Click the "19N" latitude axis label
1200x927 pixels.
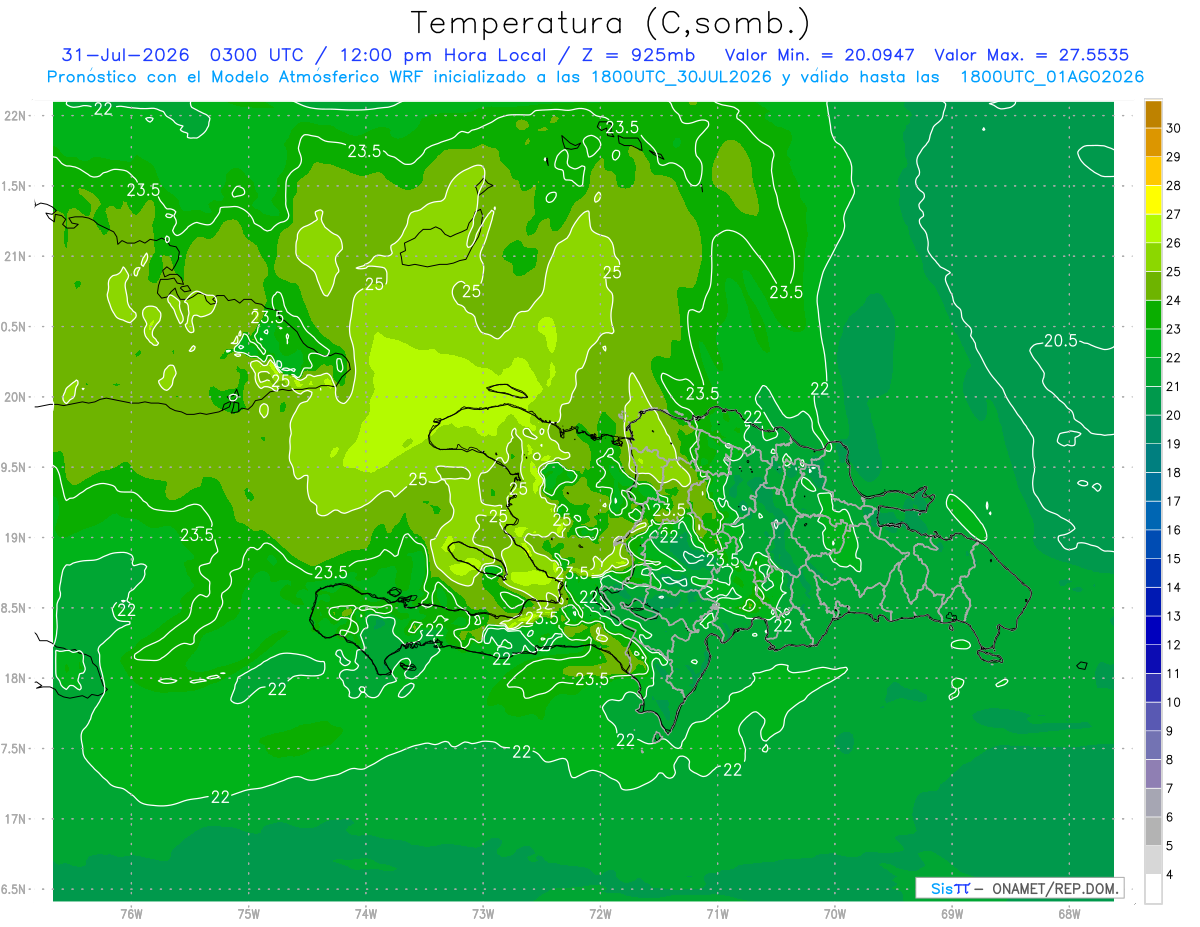[x=14, y=538]
